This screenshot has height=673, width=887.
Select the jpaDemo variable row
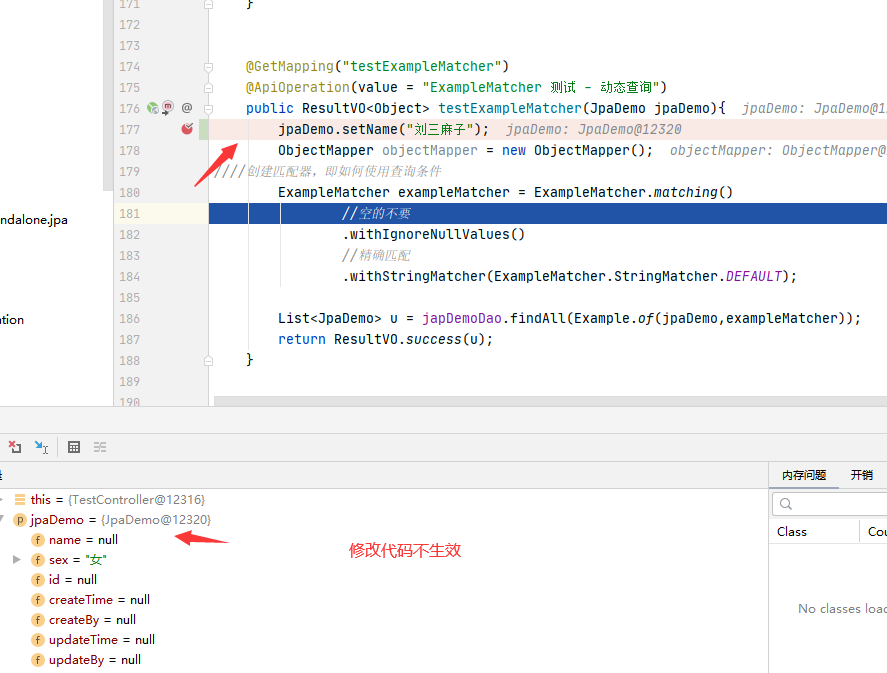[x=120, y=519]
